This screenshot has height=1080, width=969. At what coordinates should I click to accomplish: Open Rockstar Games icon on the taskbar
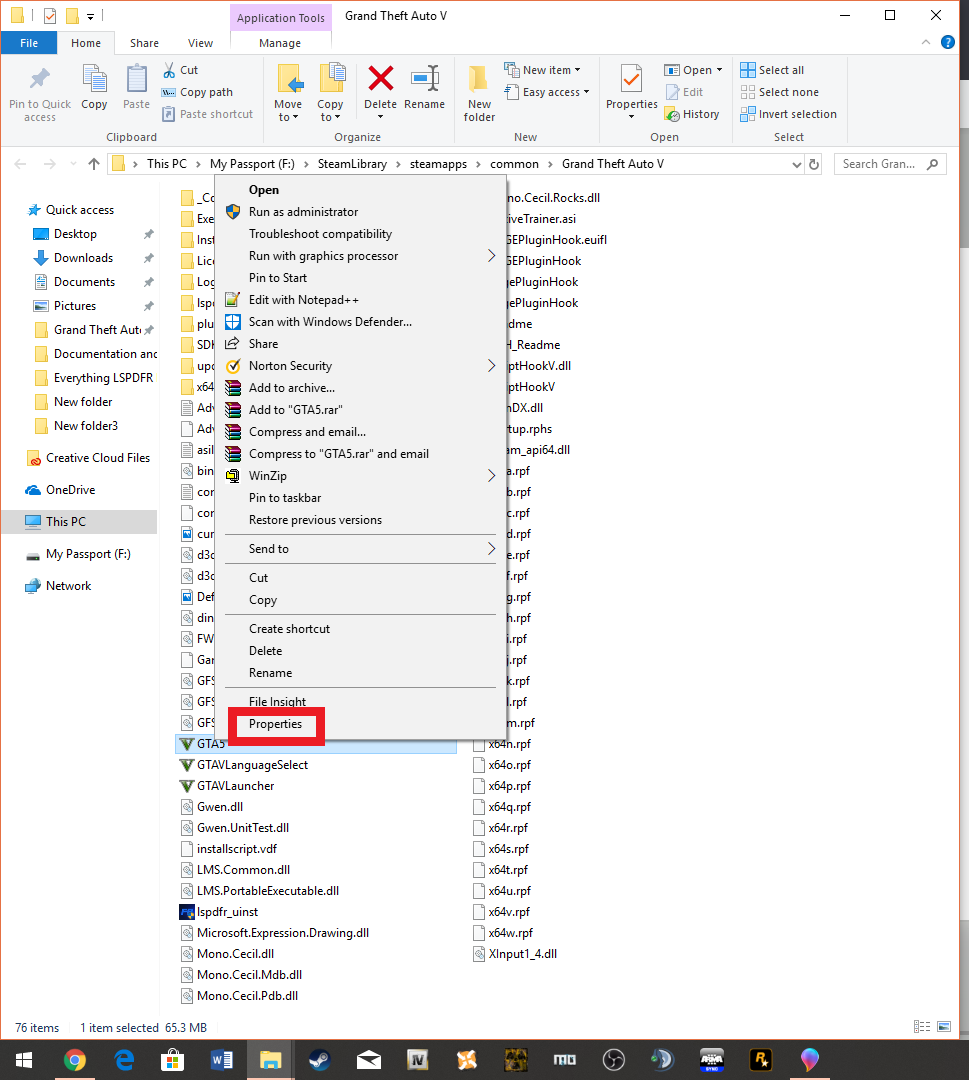tap(760, 1060)
